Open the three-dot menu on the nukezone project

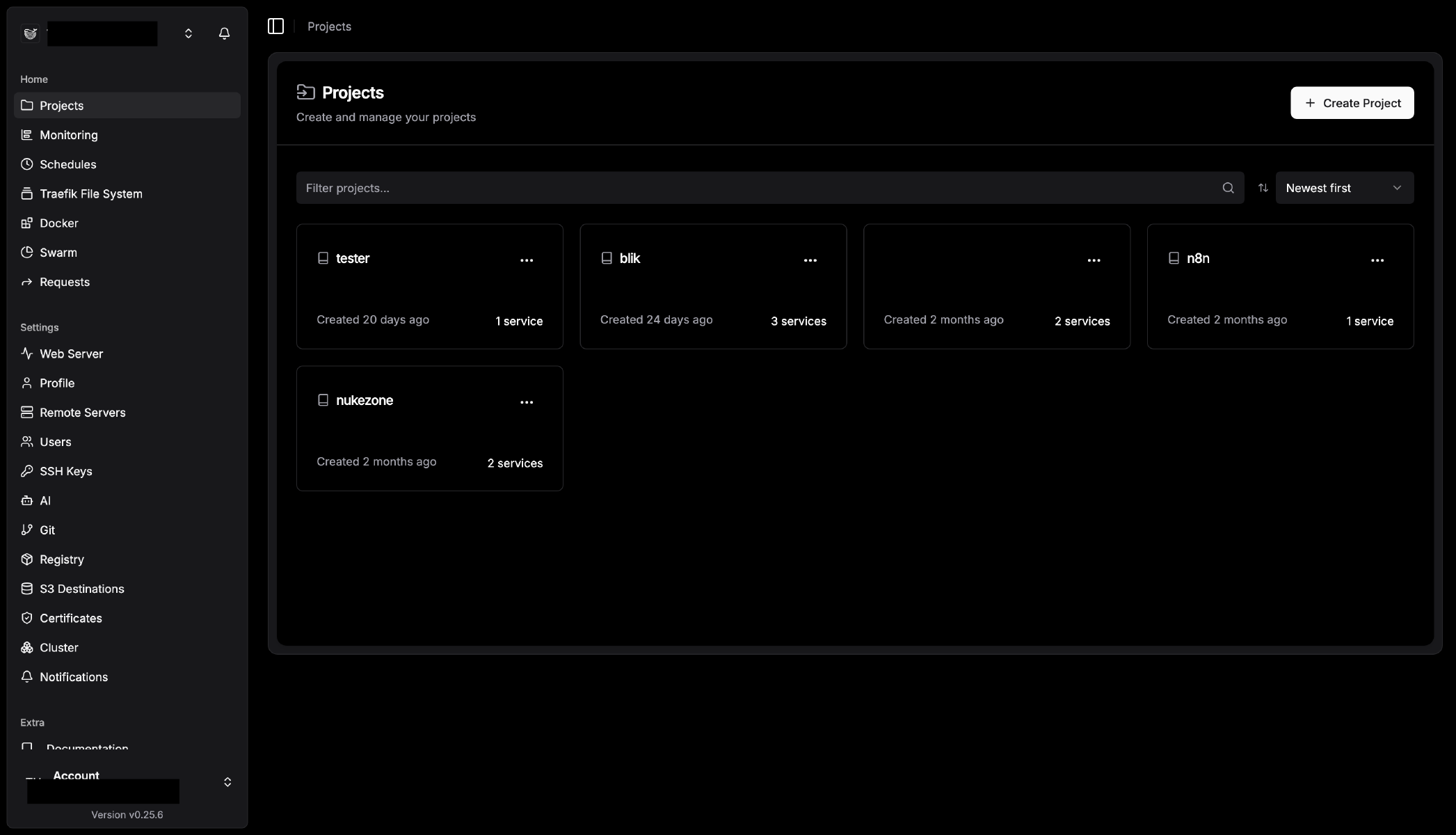click(527, 402)
